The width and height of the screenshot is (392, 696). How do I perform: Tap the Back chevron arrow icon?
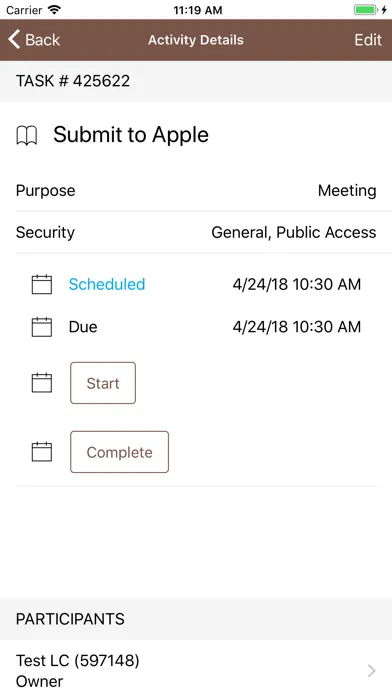[x=14, y=40]
